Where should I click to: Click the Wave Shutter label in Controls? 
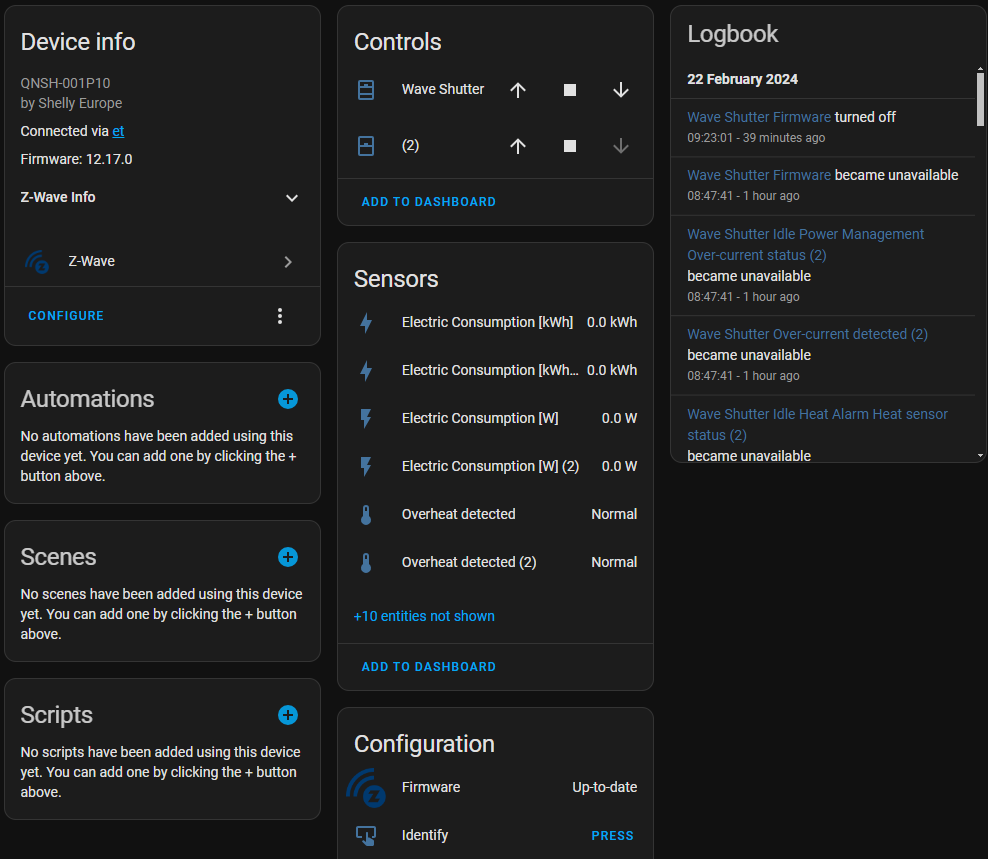click(x=443, y=89)
